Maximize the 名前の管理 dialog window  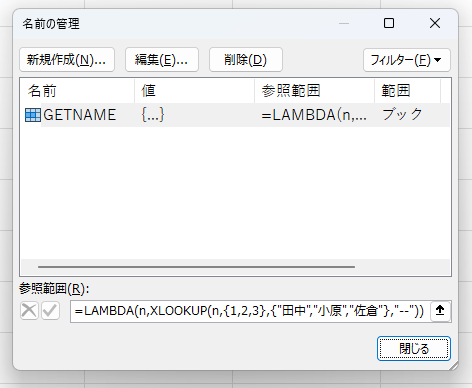point(389,23)
